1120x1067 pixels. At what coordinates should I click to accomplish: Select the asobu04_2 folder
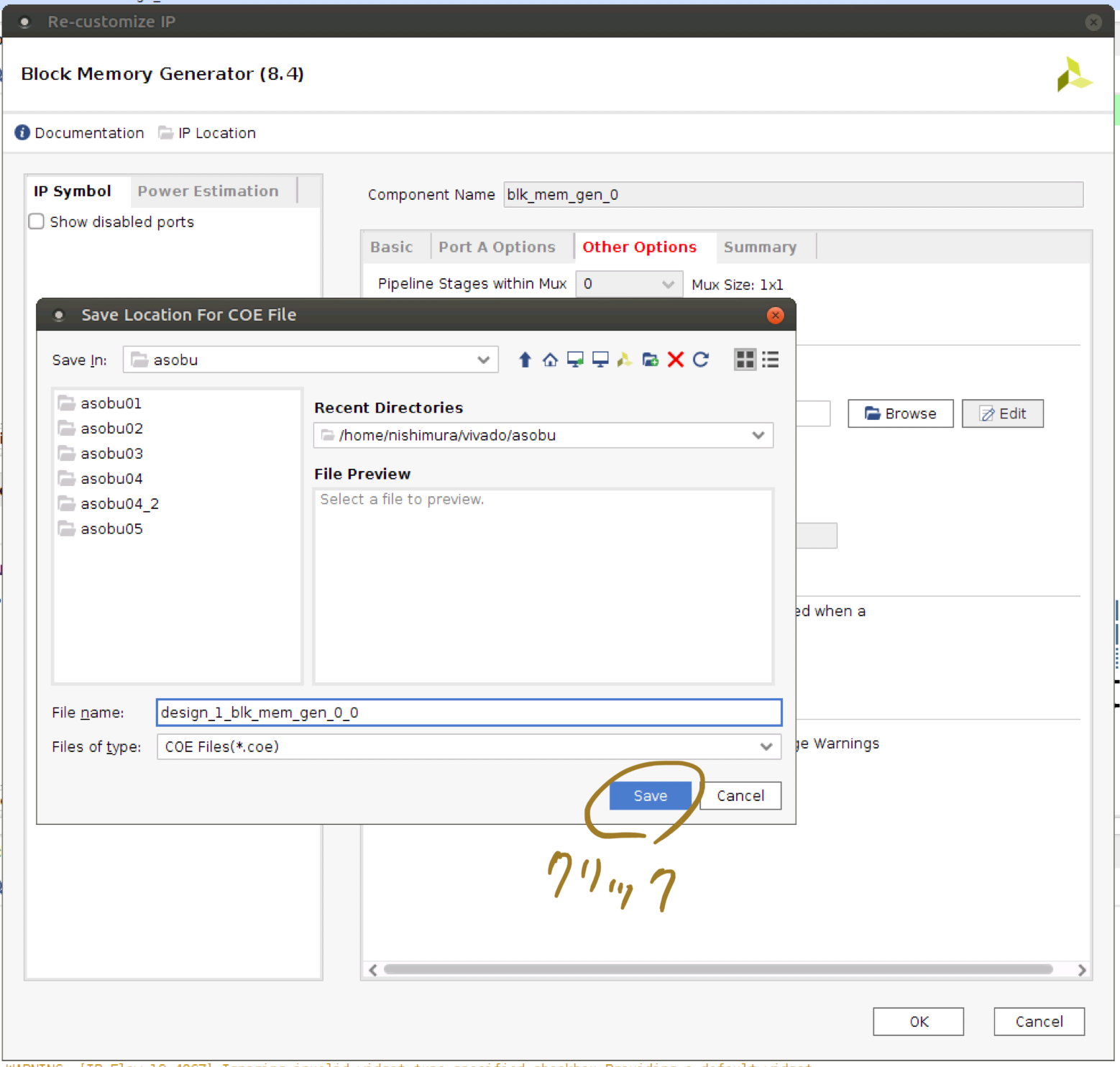(x=109, y=504)
